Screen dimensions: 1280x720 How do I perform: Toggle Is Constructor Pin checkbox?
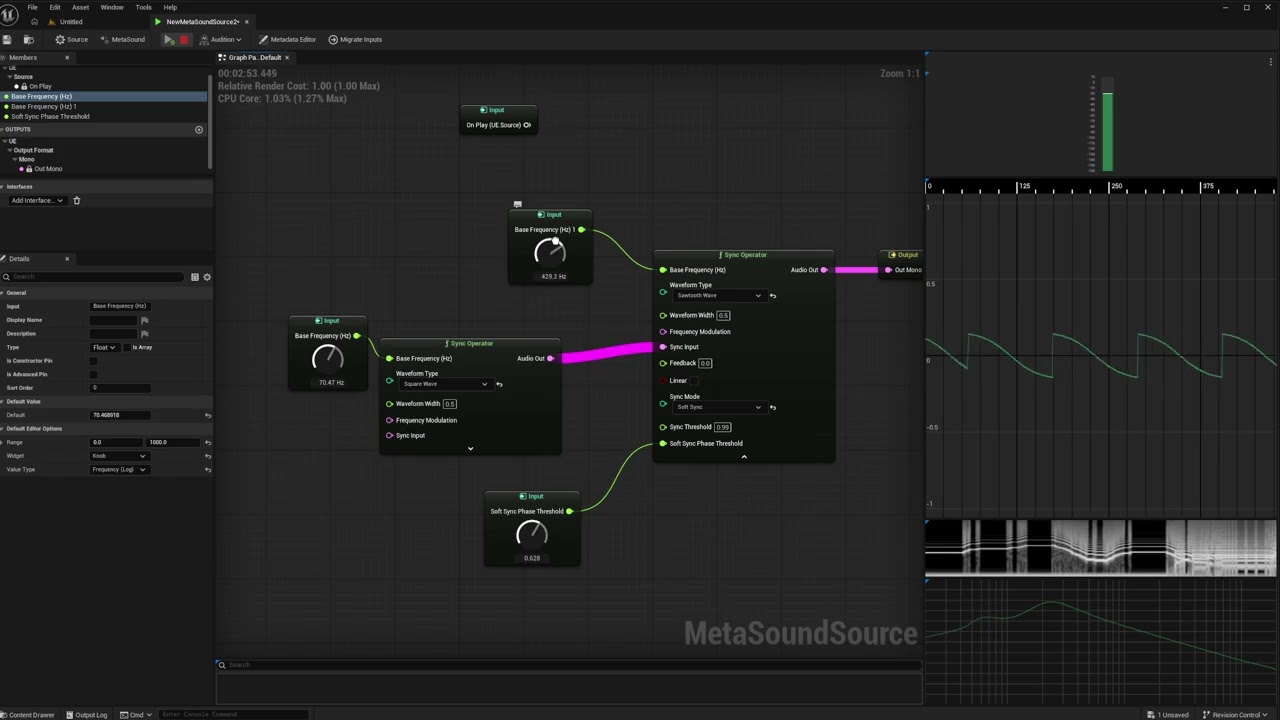pos(94,361)
